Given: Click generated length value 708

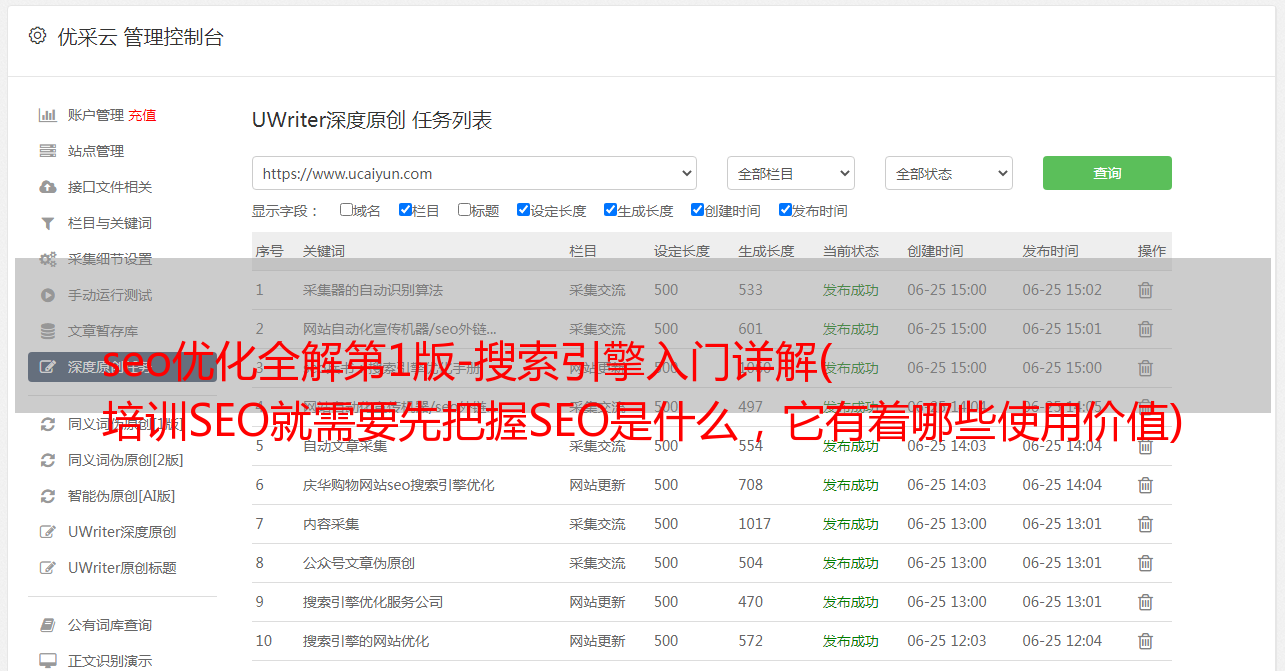Looking at the screenshot, I should pyautogui.click(x=751, y=485).
